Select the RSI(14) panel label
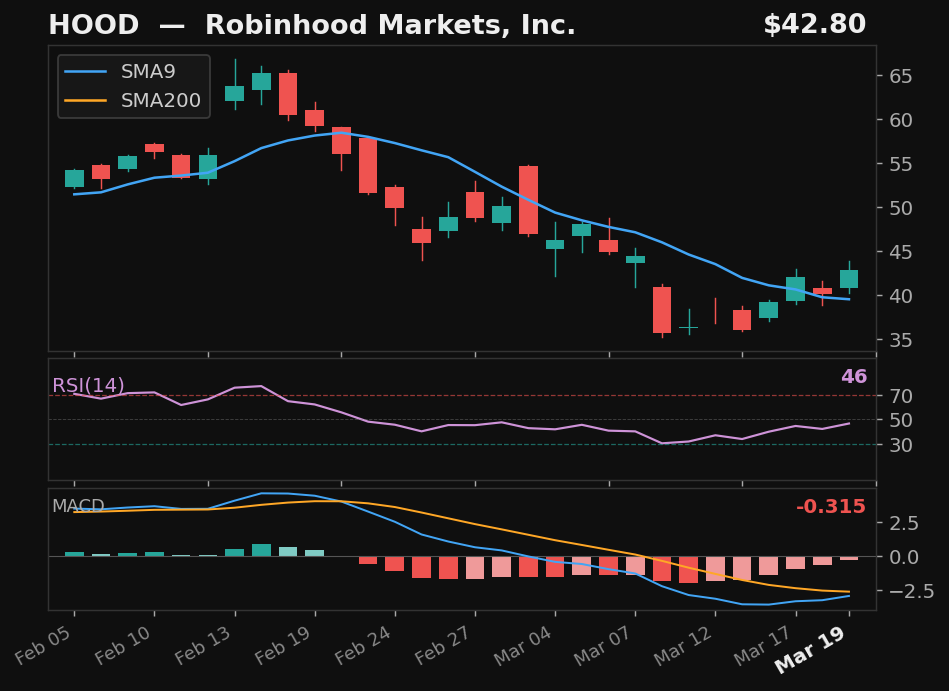949x691 pixels. tap(88, 385)
